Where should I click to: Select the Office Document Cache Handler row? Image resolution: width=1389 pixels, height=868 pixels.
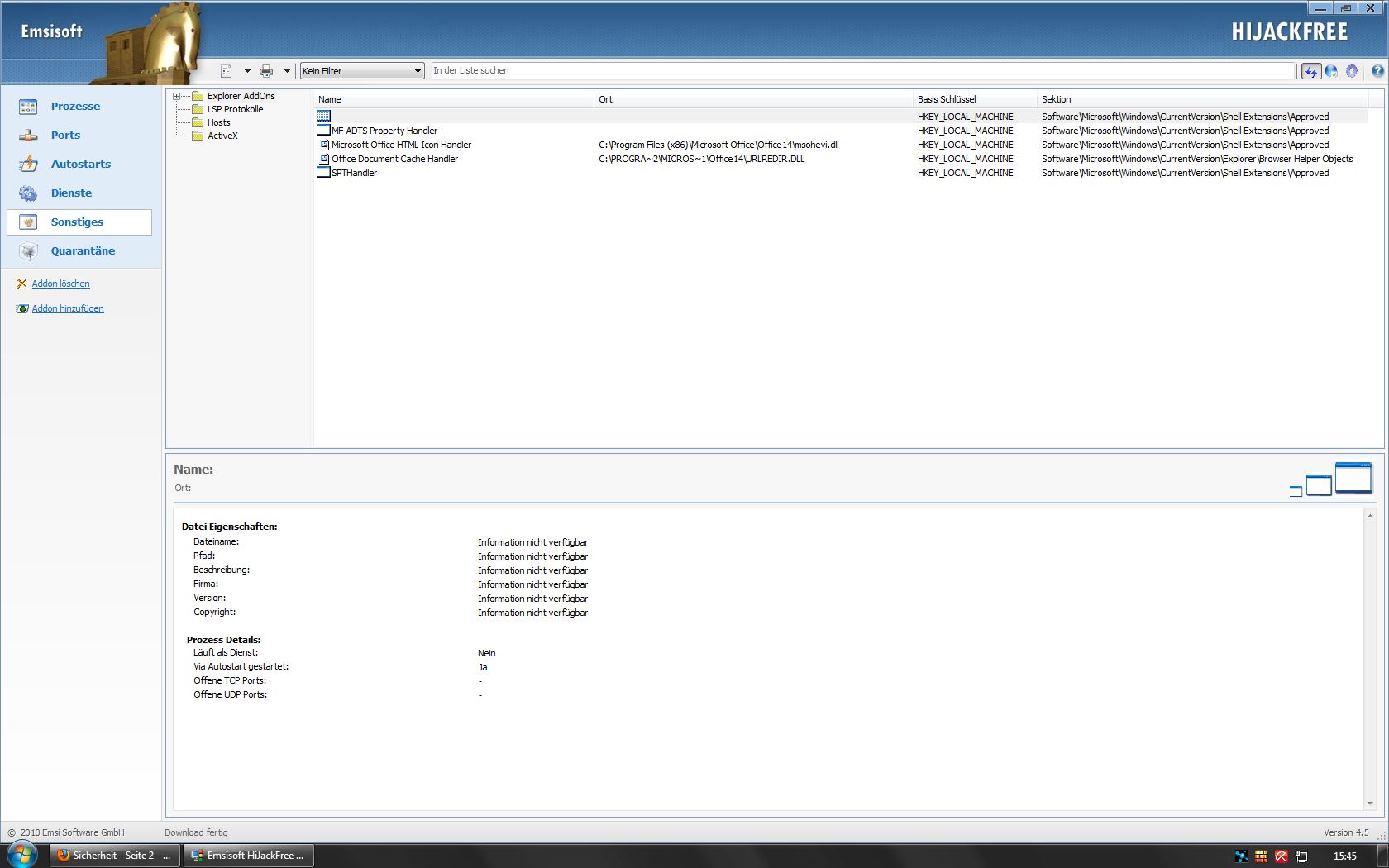842,159
